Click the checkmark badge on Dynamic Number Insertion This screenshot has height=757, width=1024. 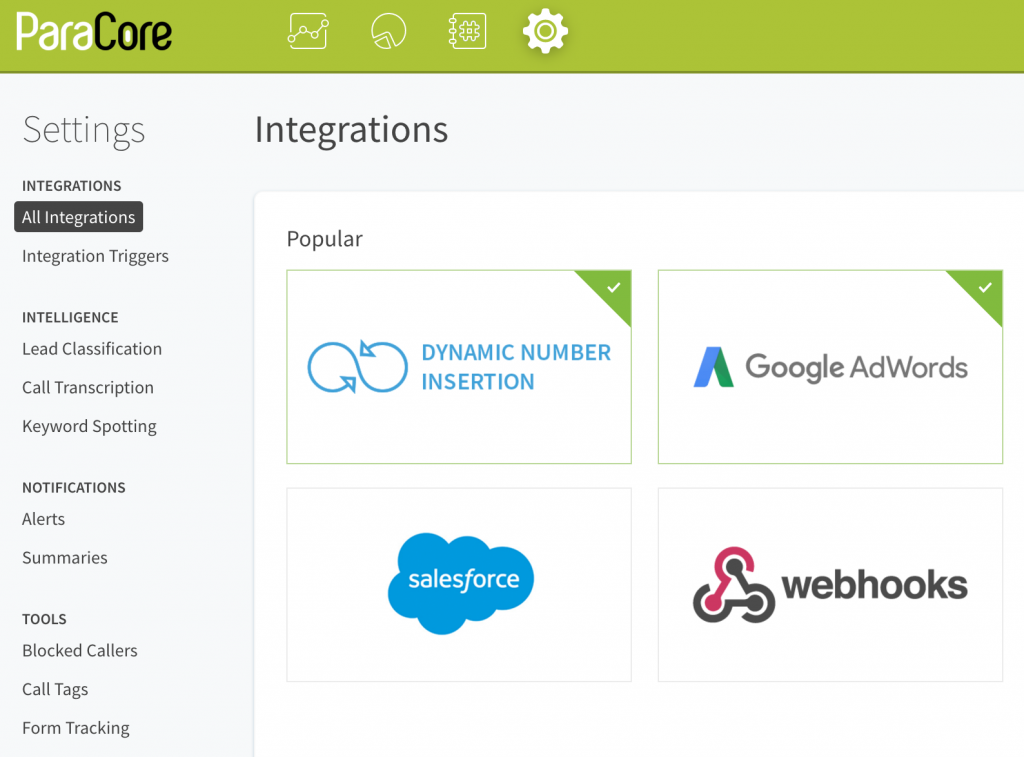pos(613,288)
